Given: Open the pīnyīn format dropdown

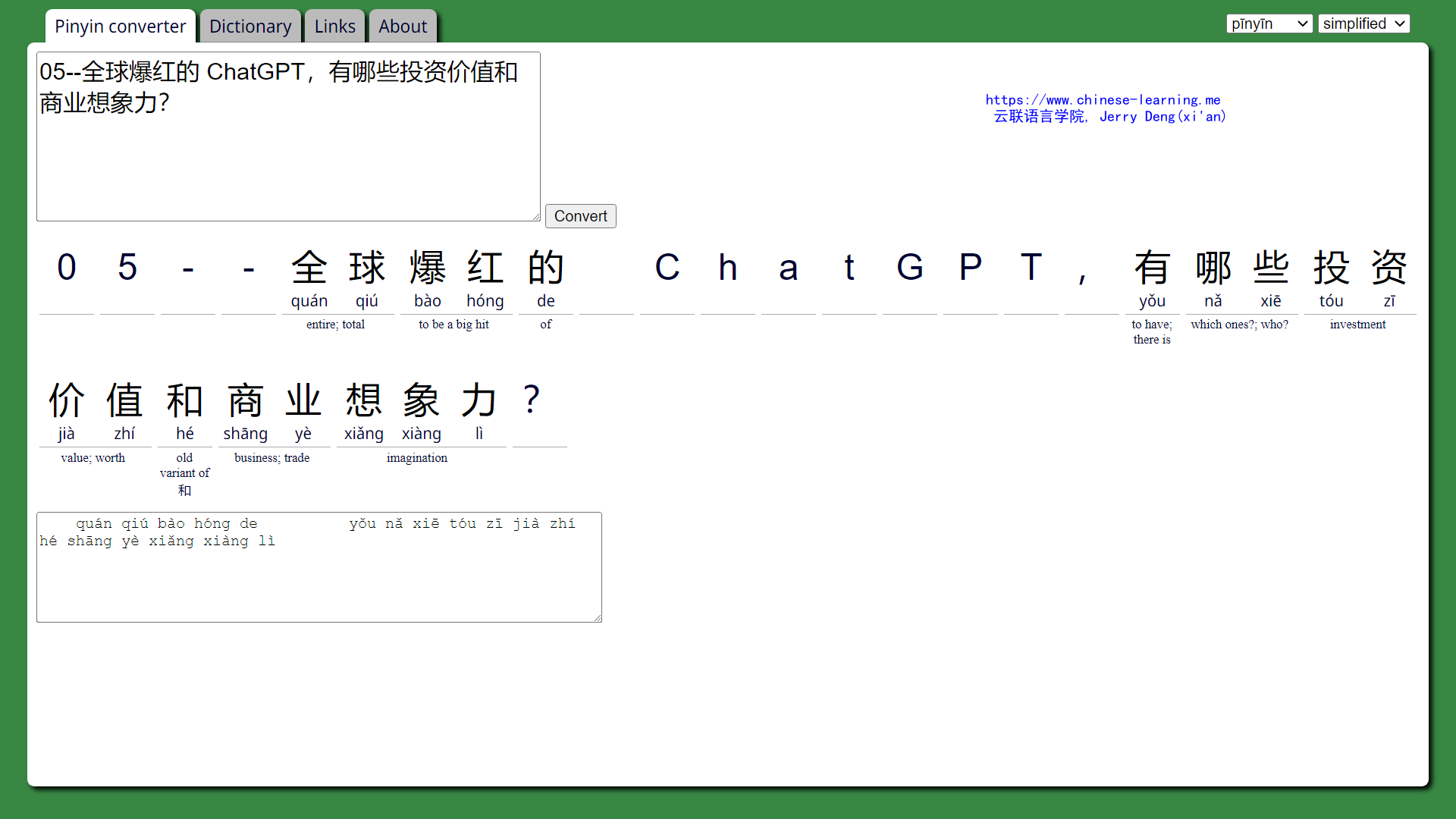Looking at the screenshot, I should pyautogui.click(x=1269, y=24).
